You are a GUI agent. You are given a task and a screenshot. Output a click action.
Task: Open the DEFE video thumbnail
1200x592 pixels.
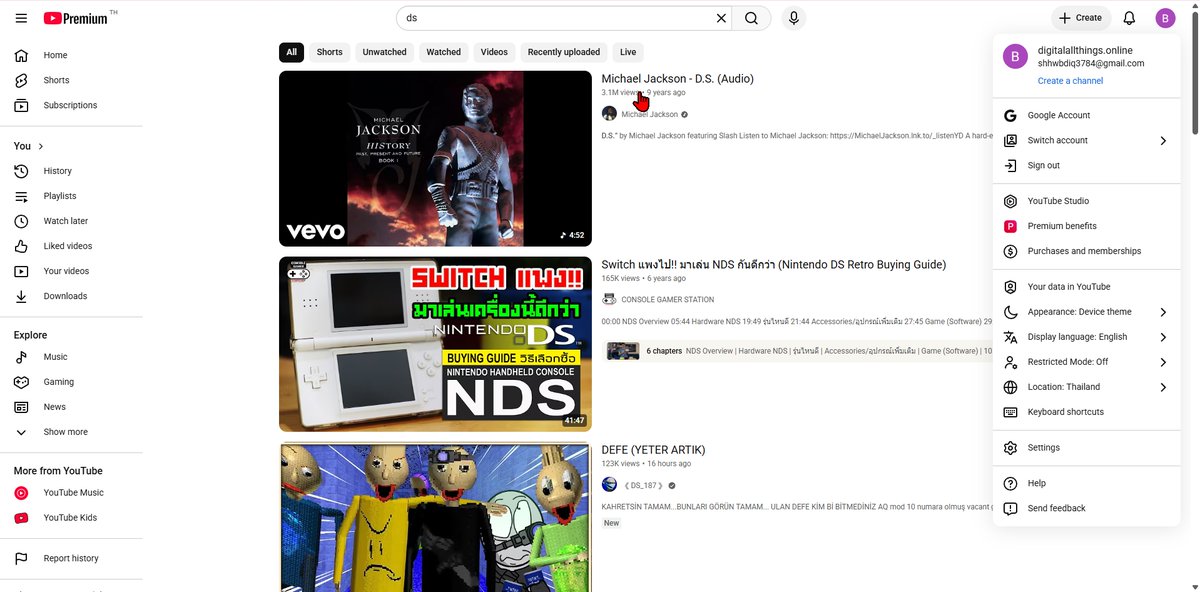click(x=435, y=517)
